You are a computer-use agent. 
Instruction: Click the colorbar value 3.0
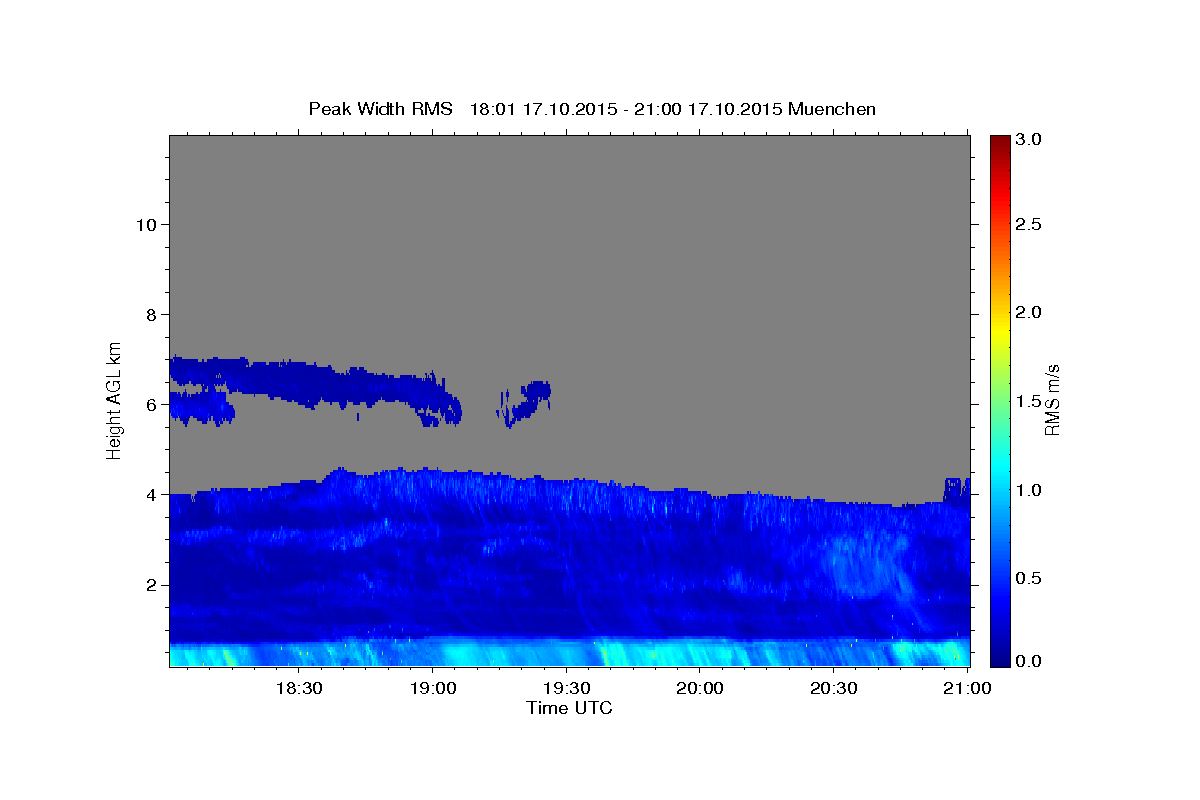(x=1029, y=139)
